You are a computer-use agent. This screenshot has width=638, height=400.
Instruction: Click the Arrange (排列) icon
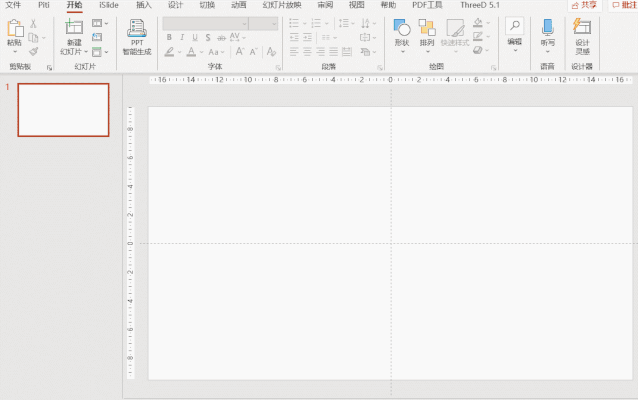pos(427,29)
